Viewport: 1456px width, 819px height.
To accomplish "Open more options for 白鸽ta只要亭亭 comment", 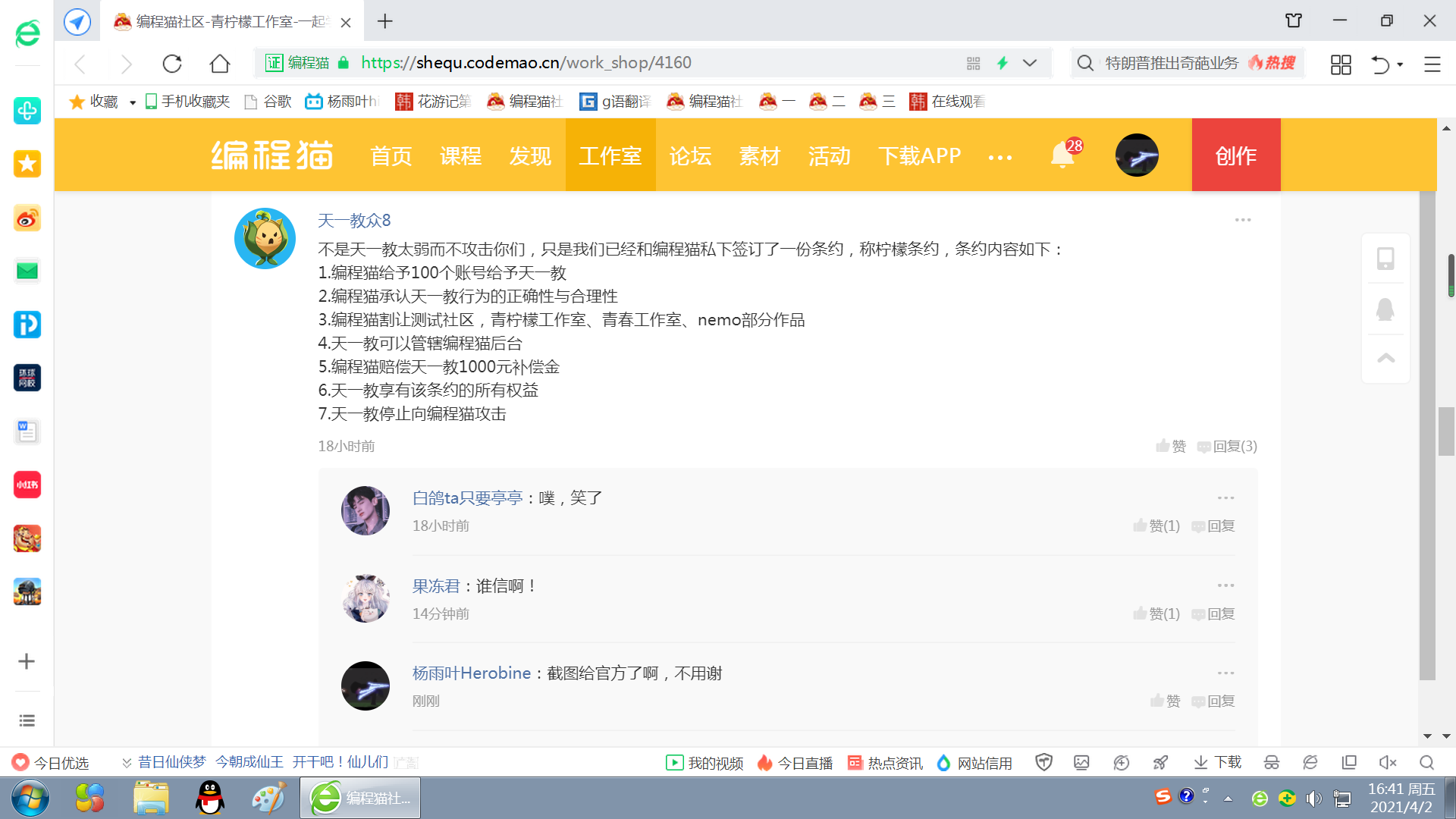I will [x=1226, y=498].
